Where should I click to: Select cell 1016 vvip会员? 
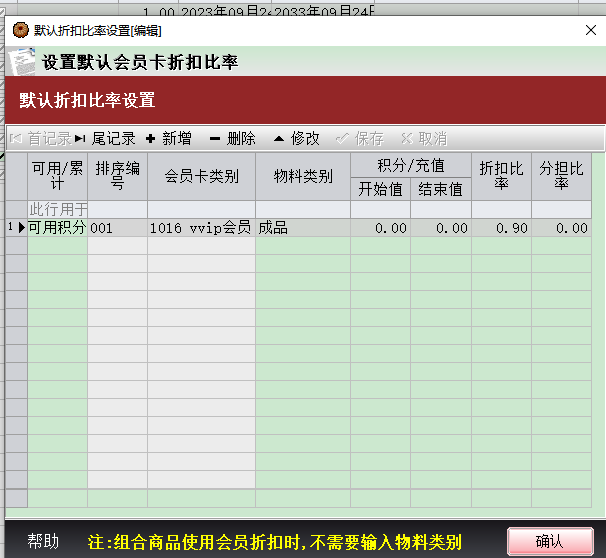201,228
